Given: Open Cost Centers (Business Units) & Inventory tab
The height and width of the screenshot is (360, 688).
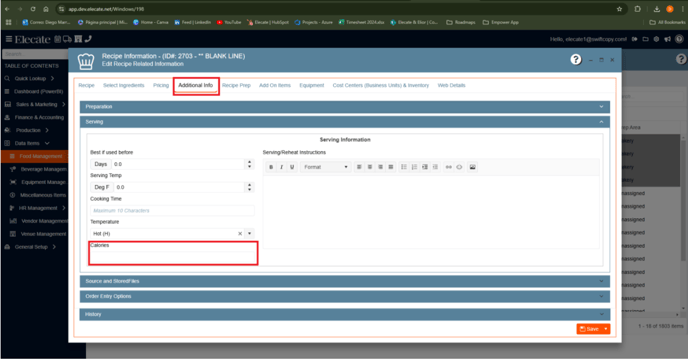Looking at the screenshot, I should pyautogui.click(x=381, y=85).
